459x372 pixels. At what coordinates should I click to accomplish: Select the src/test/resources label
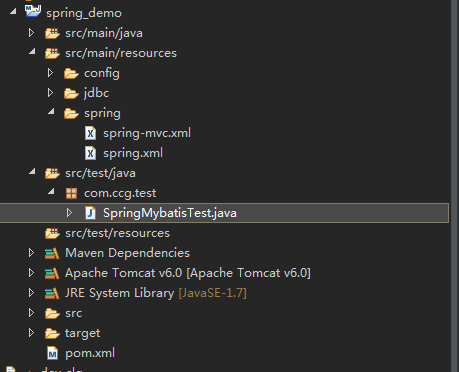[117, 233]
